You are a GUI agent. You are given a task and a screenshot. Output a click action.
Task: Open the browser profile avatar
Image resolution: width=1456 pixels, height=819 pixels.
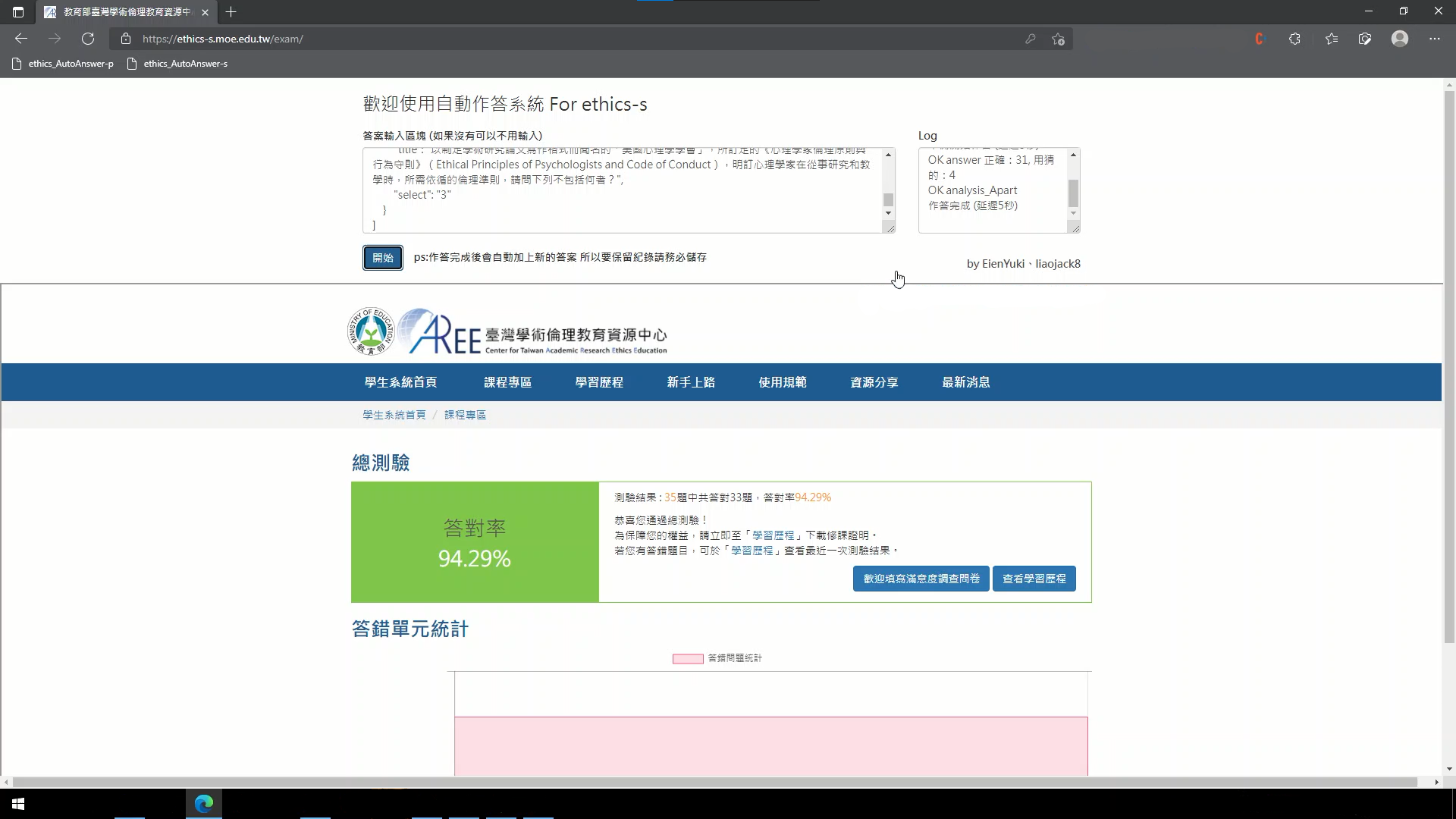(x=1400, y=39)
